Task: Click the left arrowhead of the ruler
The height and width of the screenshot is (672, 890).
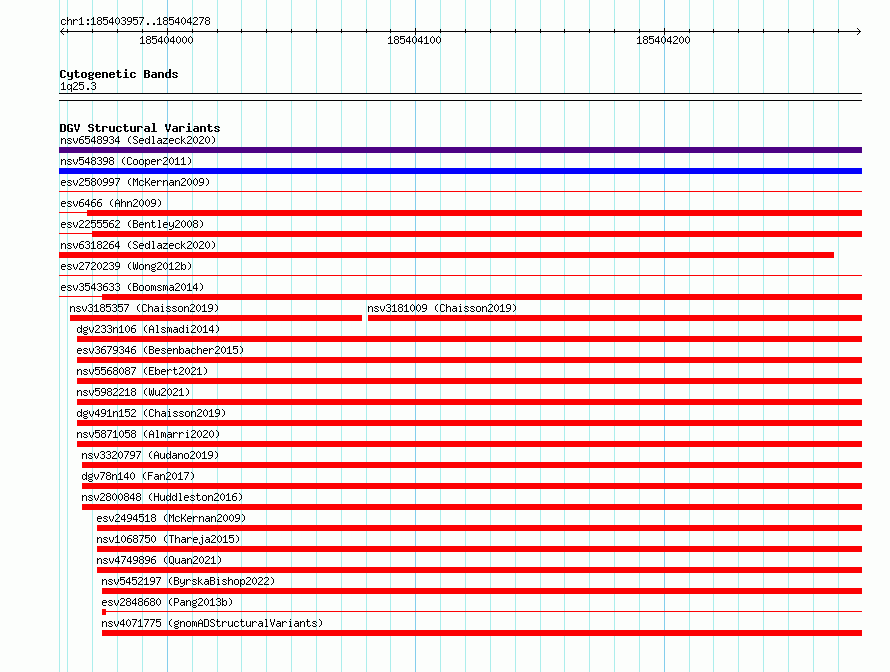Action: point(62,32)
